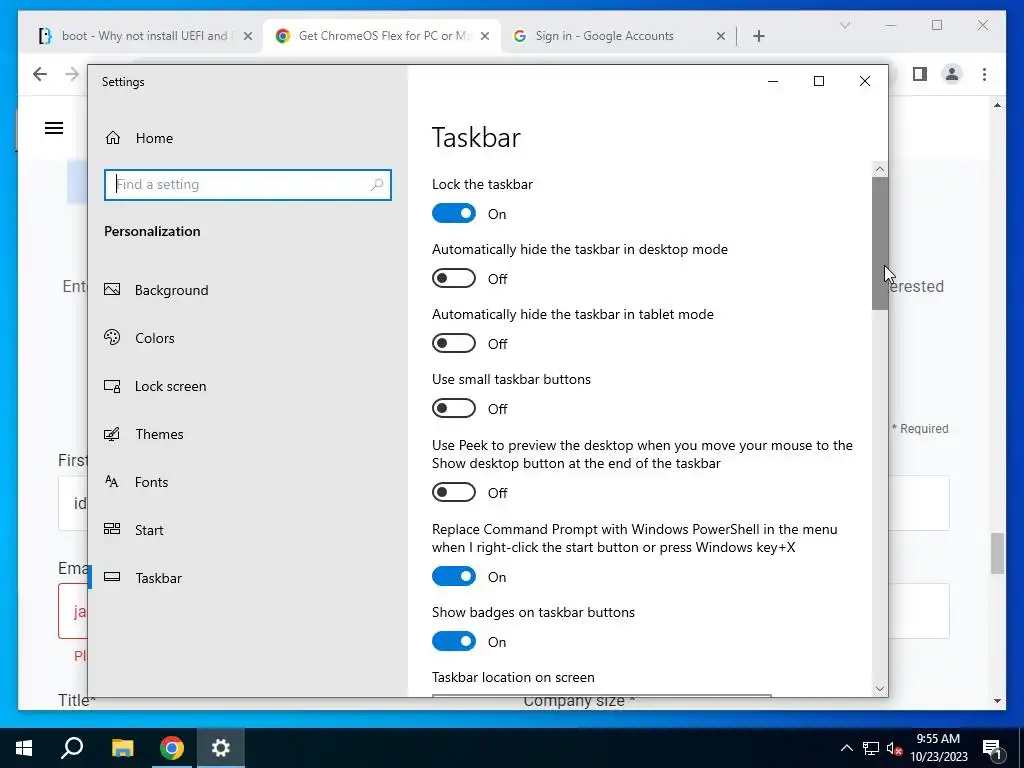Enable Peek to preview desktop toggle
The image size is (1024, 768).
[x=454, y=492]
